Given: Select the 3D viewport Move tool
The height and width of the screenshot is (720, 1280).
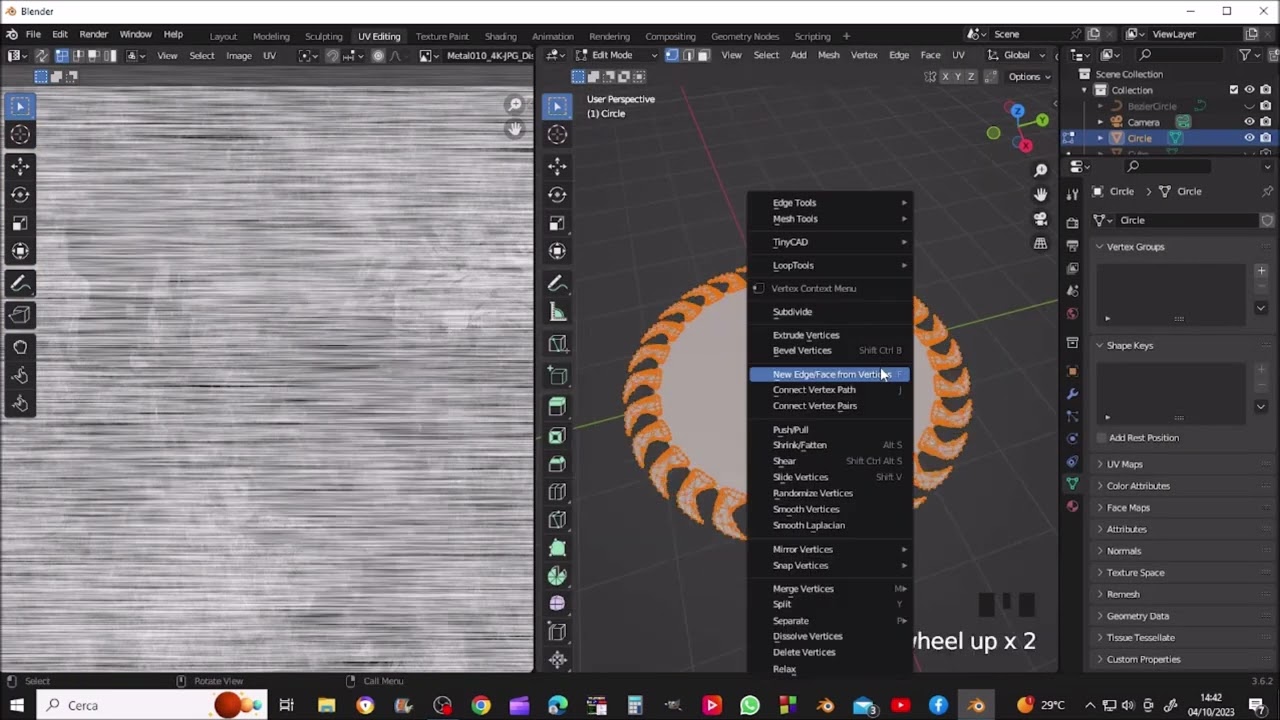Looking at the screenshot, I should tap(557, 166).
